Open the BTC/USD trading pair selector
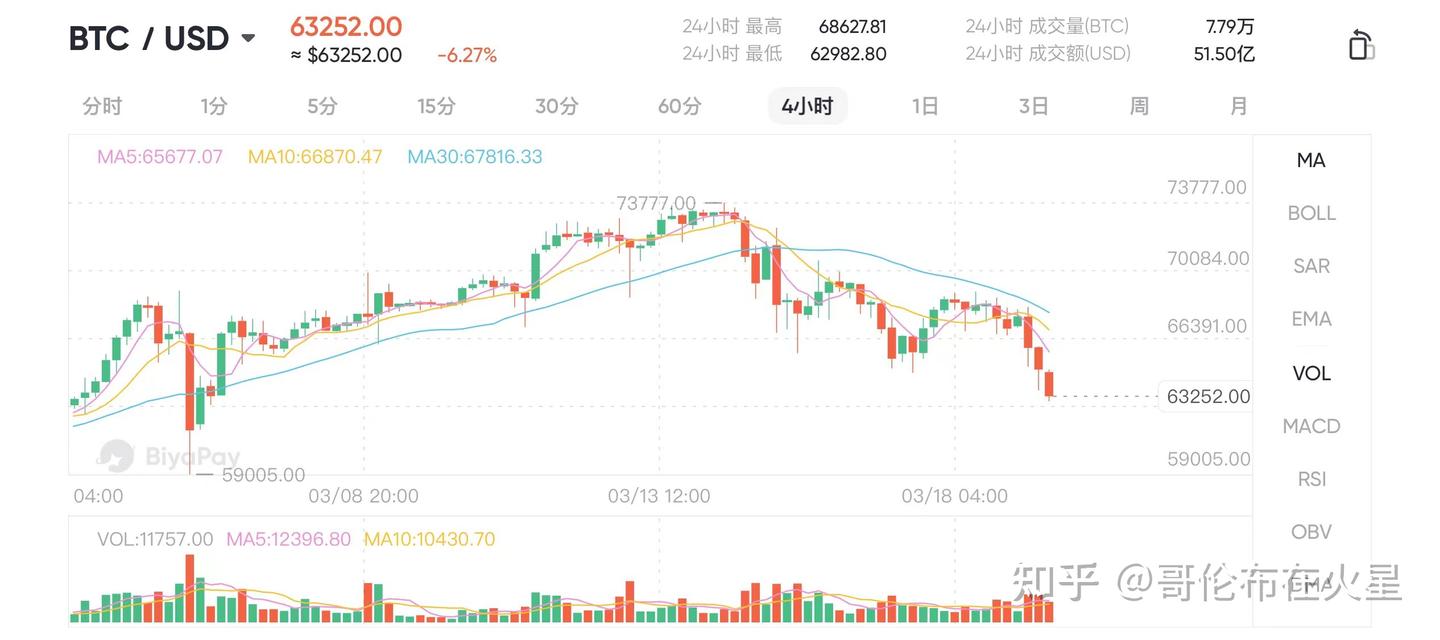1440x640 pixels. 160,37
